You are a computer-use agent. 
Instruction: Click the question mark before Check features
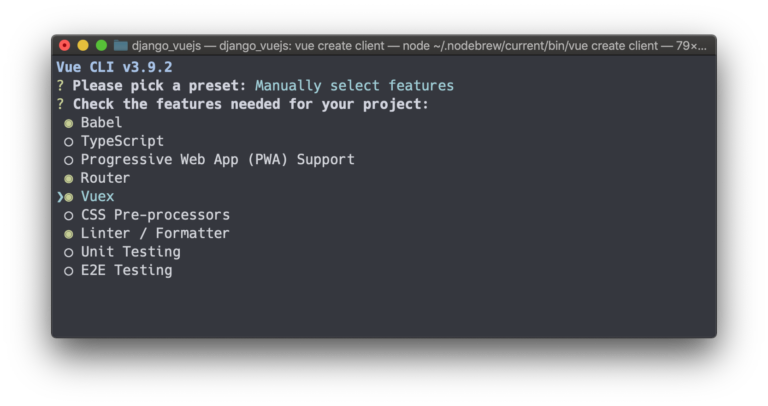[x=60, y=104]
